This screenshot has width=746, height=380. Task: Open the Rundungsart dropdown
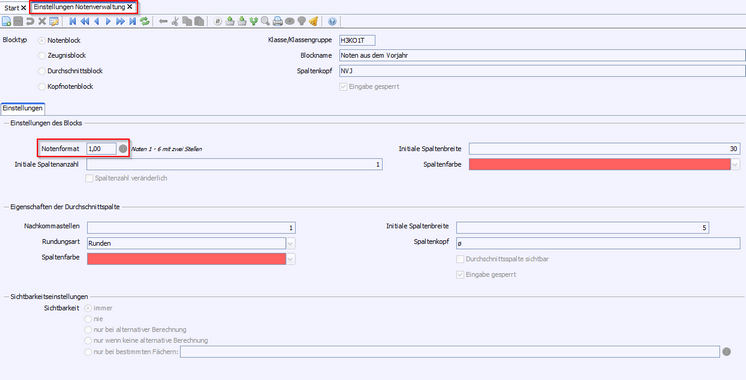[291, 244]
